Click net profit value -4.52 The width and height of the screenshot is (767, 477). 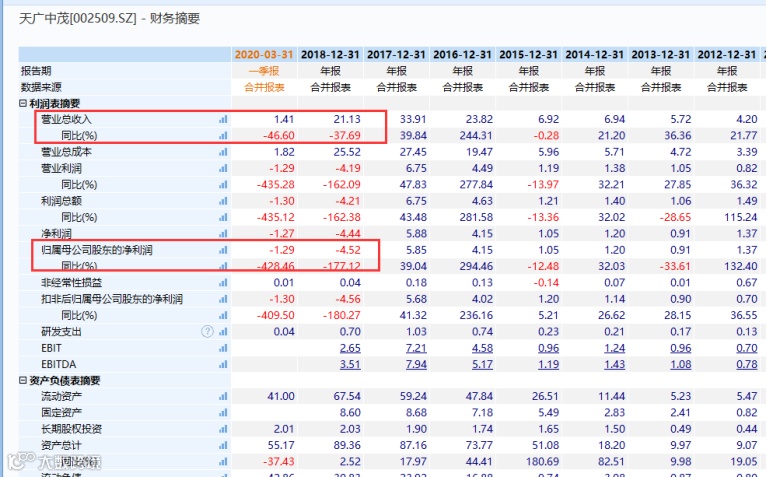pyautogui.click(x=348, y=250)
